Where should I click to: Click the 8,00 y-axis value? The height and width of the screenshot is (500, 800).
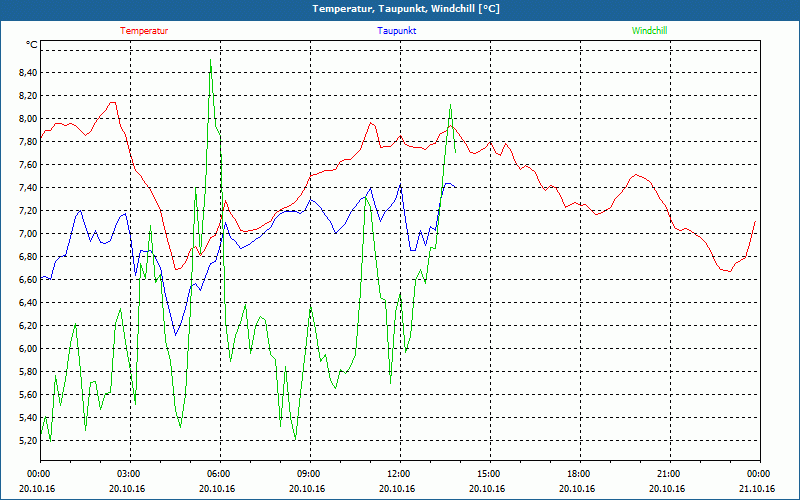point(28,119)
